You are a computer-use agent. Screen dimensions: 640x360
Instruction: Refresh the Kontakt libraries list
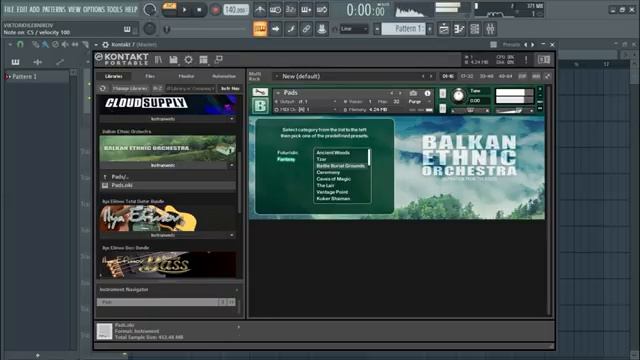[102, 88]
